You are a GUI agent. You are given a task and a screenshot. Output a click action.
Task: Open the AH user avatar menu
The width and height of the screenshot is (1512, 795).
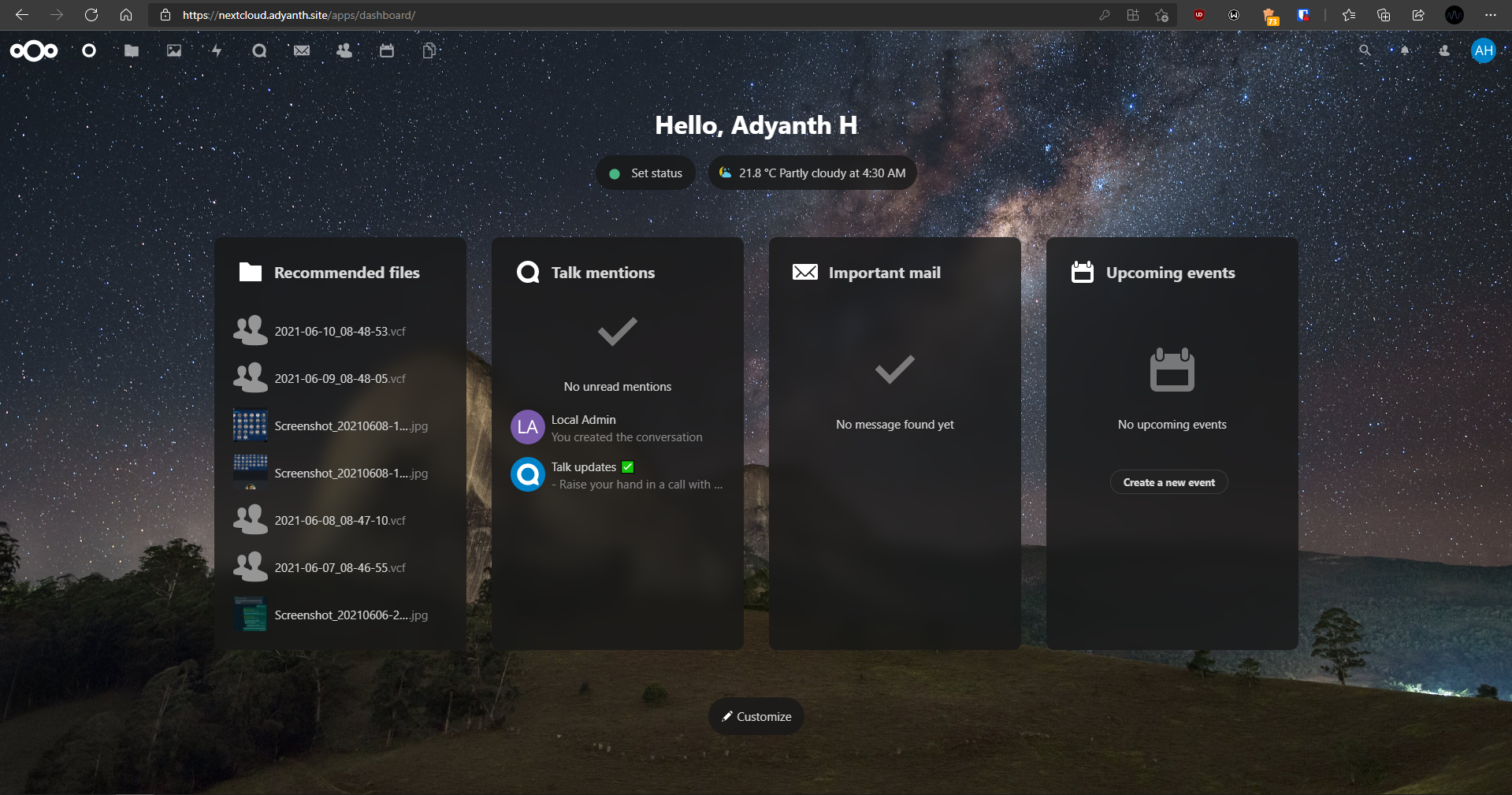tap(1483, 51)
